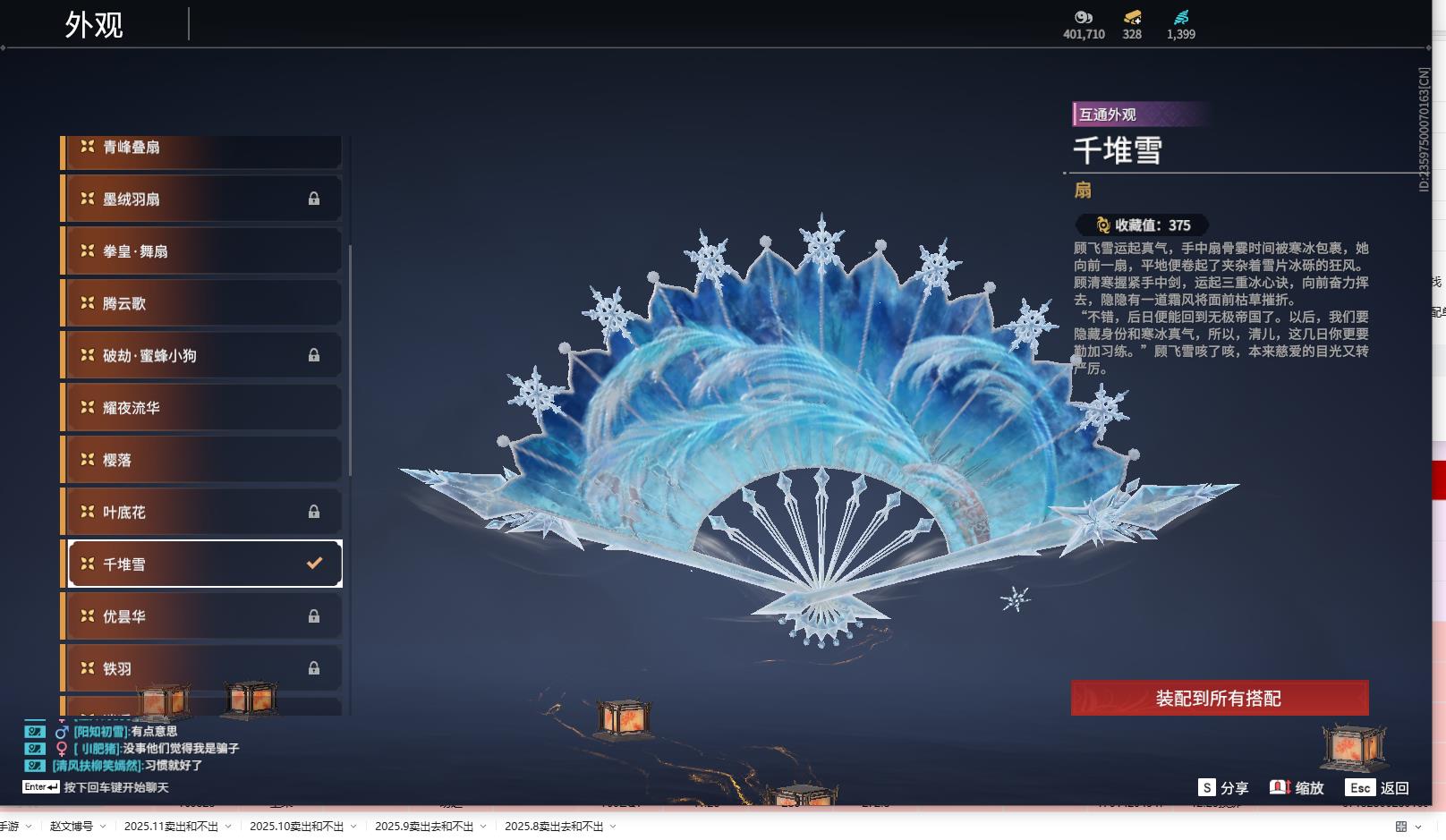
Task: Click the 装配到所有搭配 button
Action: 1220,698
